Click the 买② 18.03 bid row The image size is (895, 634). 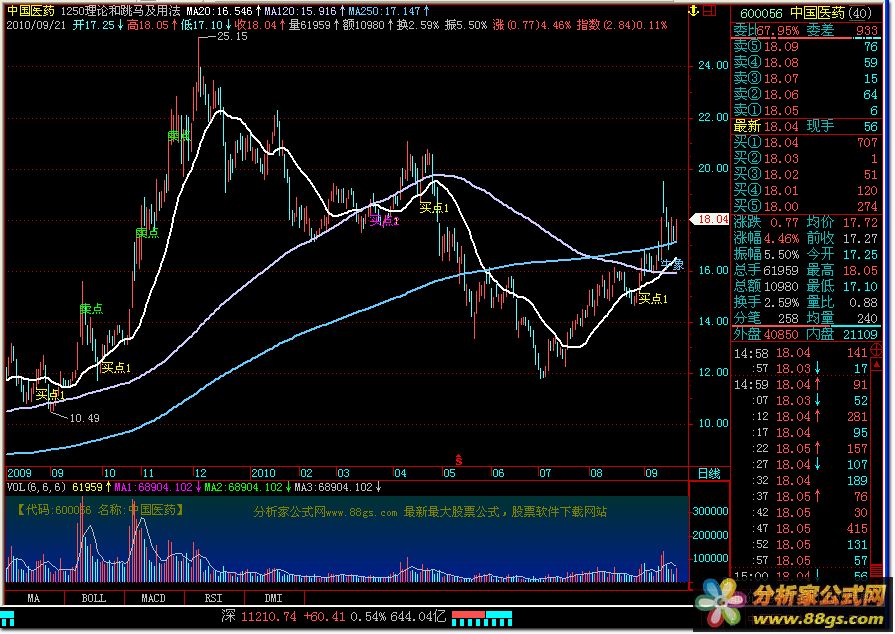tap(805, 158)
